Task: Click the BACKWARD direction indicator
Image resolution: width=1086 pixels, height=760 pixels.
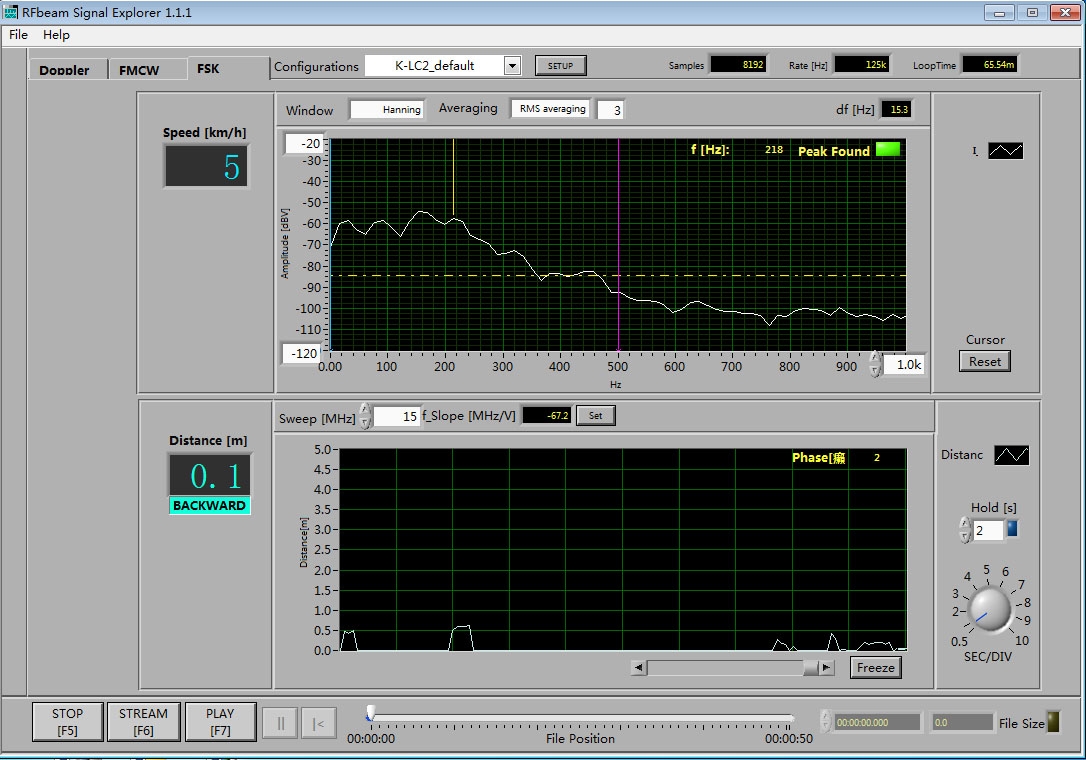Action: (x=209, y=506)
